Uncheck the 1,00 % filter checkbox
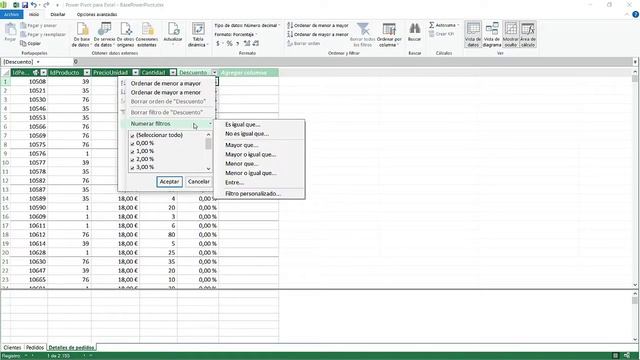This screenshot has height=360, width=640. [133, 151]
